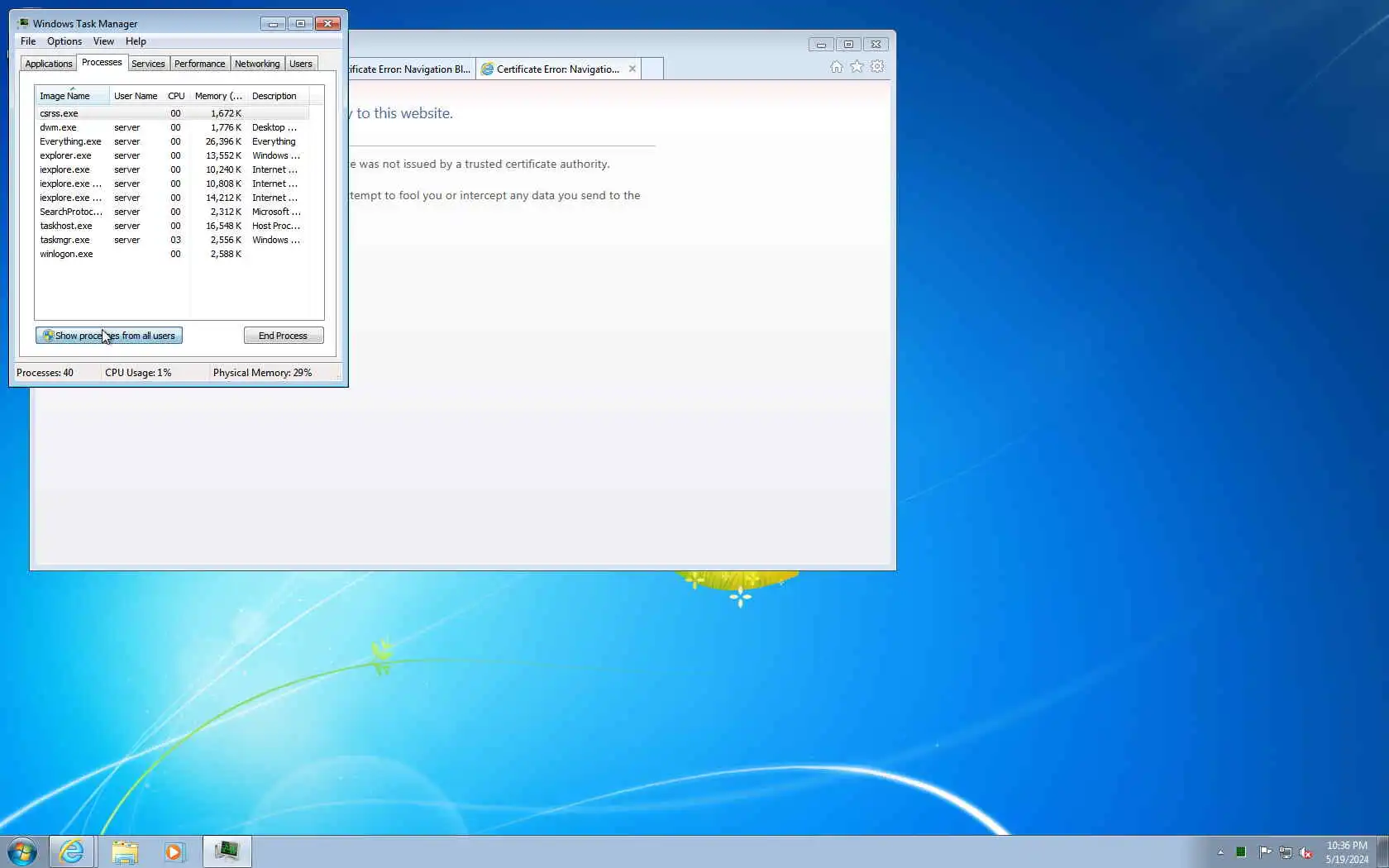The height and width of the screenshot is (868, 1389).
Task: Select the taskmgr.exe process
Action: click(172, 240)
